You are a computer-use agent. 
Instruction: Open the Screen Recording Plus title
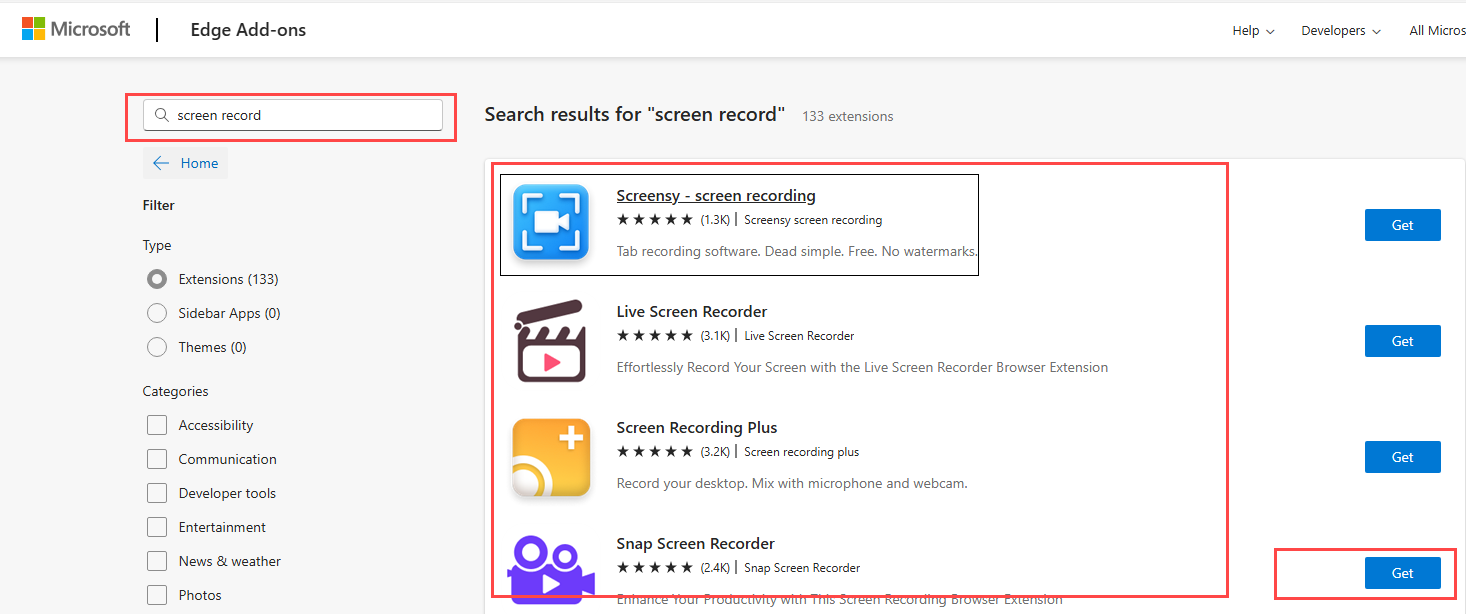pyautogui.click(x=697, y=427)
